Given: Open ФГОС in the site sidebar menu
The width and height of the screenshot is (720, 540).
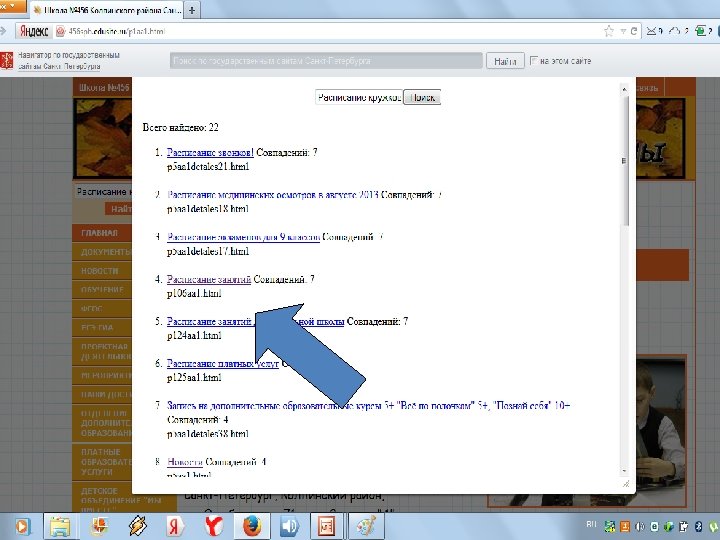Looking at the screenshot, I should 102,309.
